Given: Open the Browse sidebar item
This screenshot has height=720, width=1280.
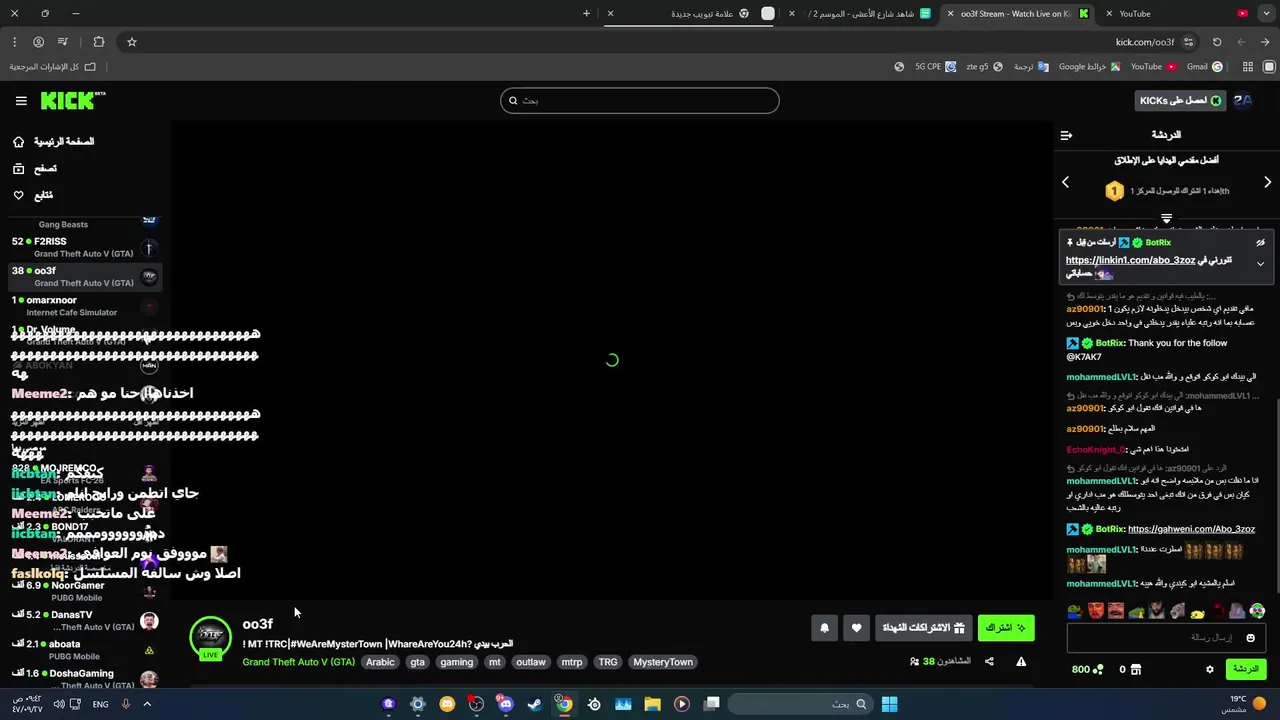Looking at the screenshot, I should [35, 168].
